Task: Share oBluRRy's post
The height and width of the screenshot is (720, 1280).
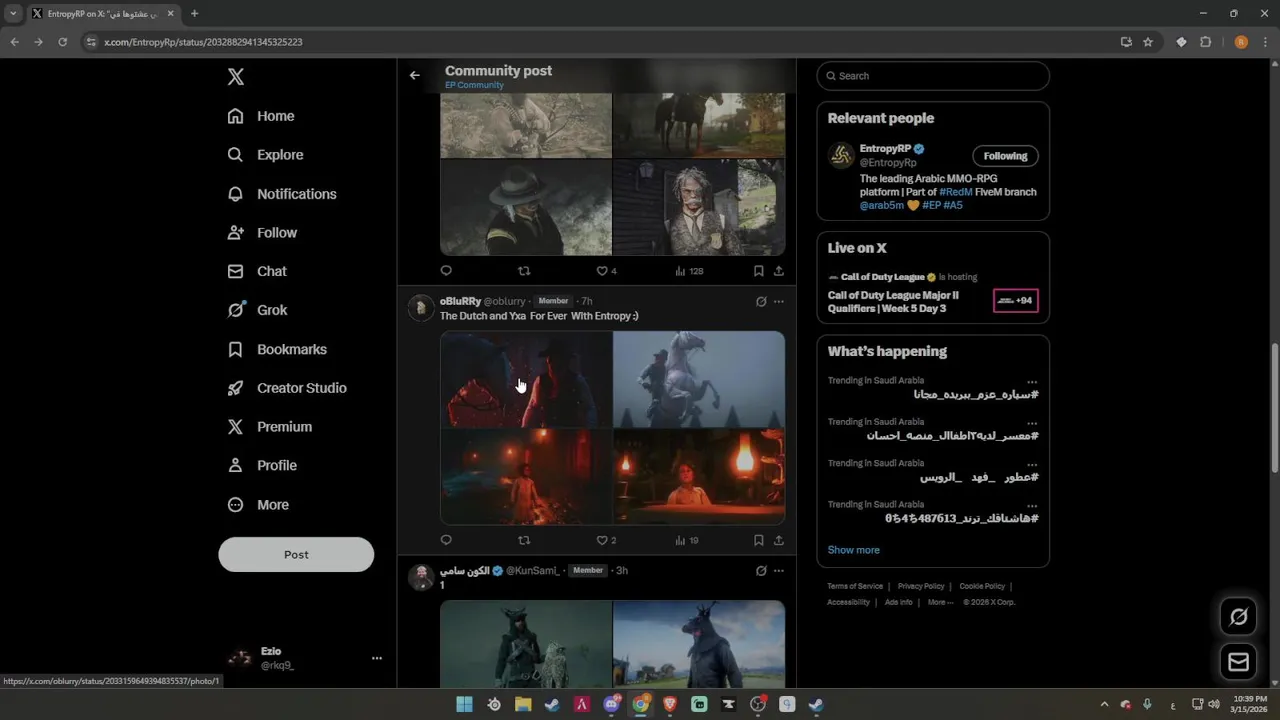Action: [x=779, y=540]
